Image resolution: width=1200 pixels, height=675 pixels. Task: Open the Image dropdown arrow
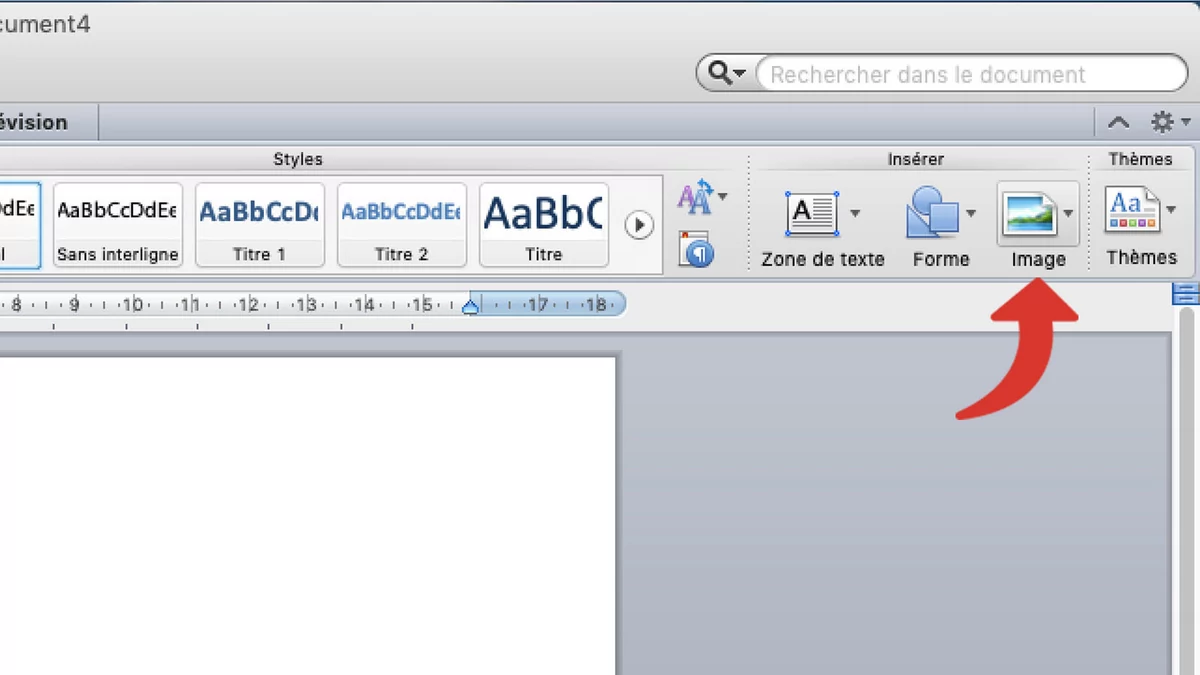click(1068, 213)
